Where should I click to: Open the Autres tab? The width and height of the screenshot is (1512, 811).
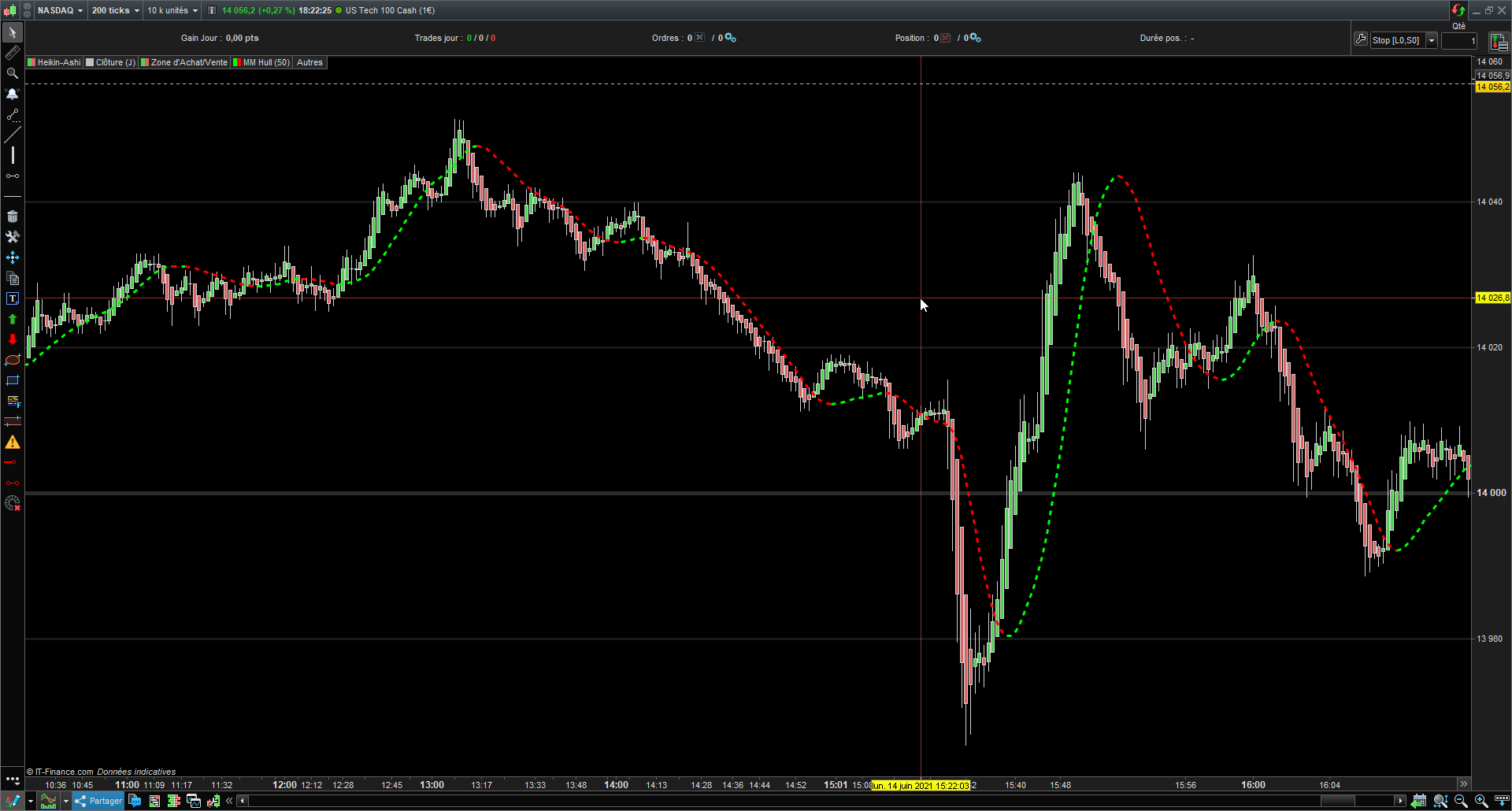[309, 62]
